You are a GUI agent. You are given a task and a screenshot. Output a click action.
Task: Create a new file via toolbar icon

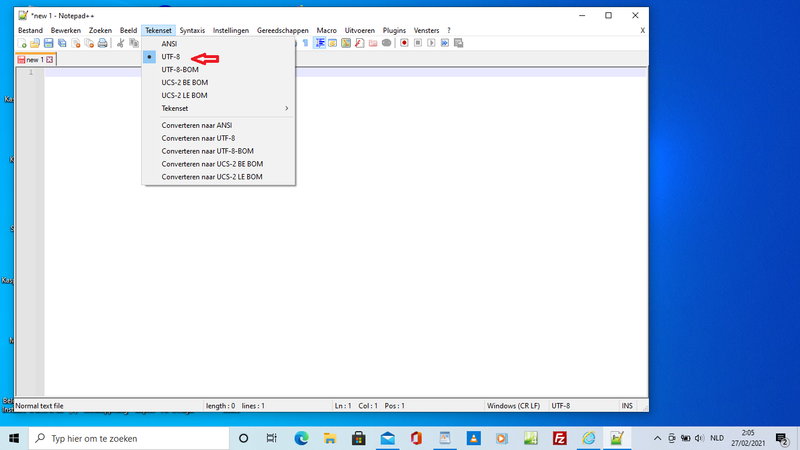tap(22, 43)
